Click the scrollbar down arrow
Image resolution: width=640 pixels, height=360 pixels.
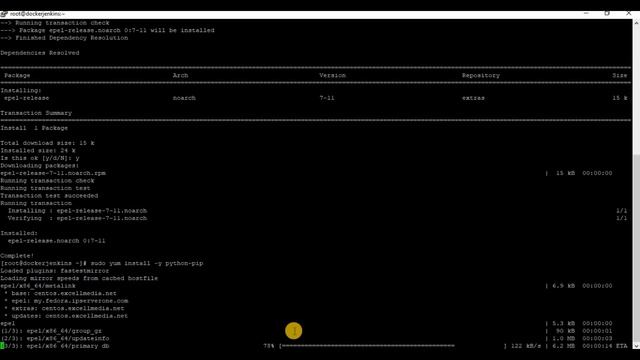(x=636, y=346)
